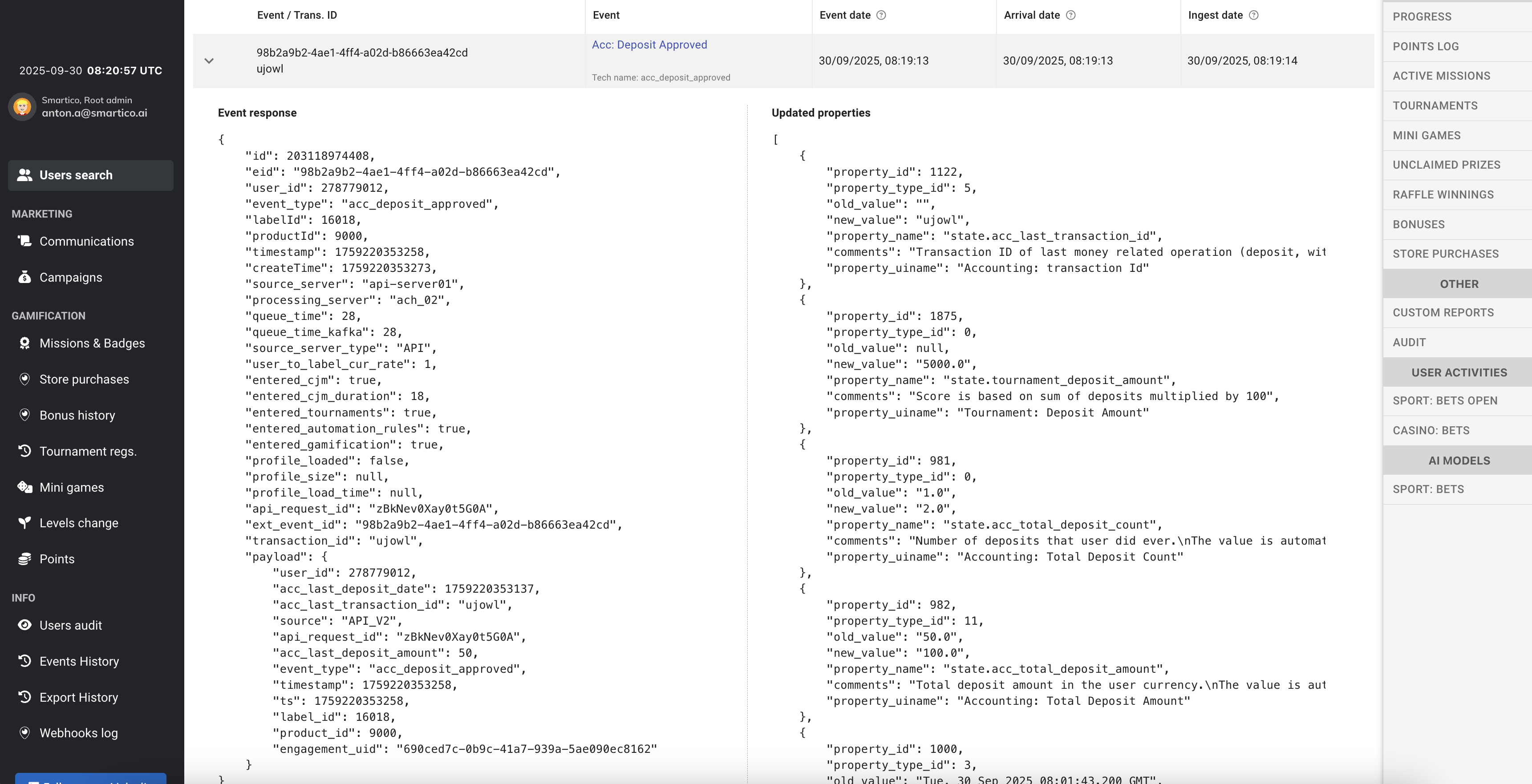
Task: Open the Acc: Deposit Approved link
Action: 649,44
